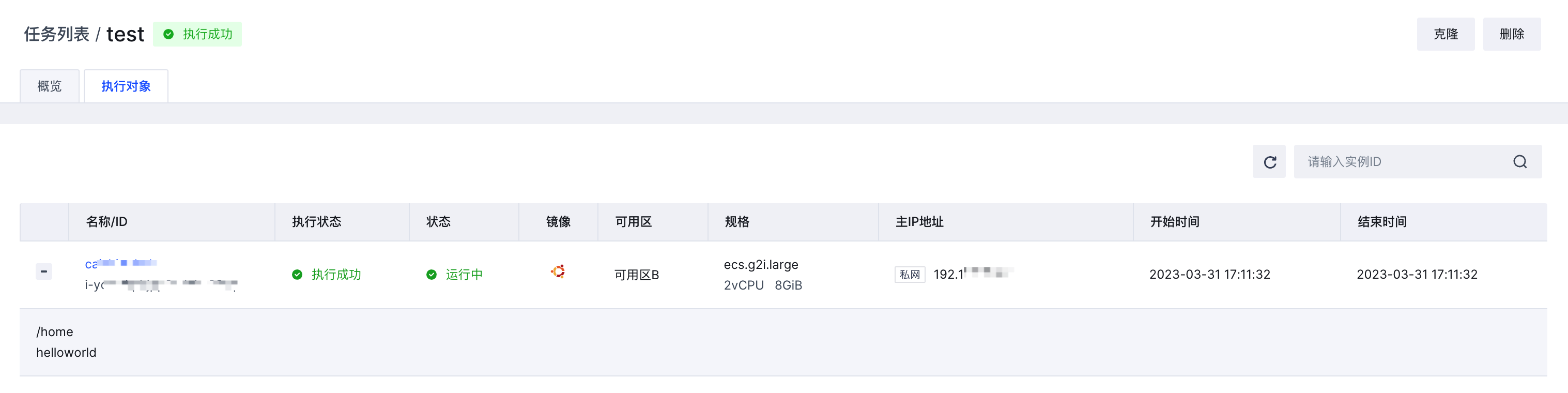This screenshot has width=1568, height=393.
Task: Click the green execution success status icon
Action: tap(297, 275)
